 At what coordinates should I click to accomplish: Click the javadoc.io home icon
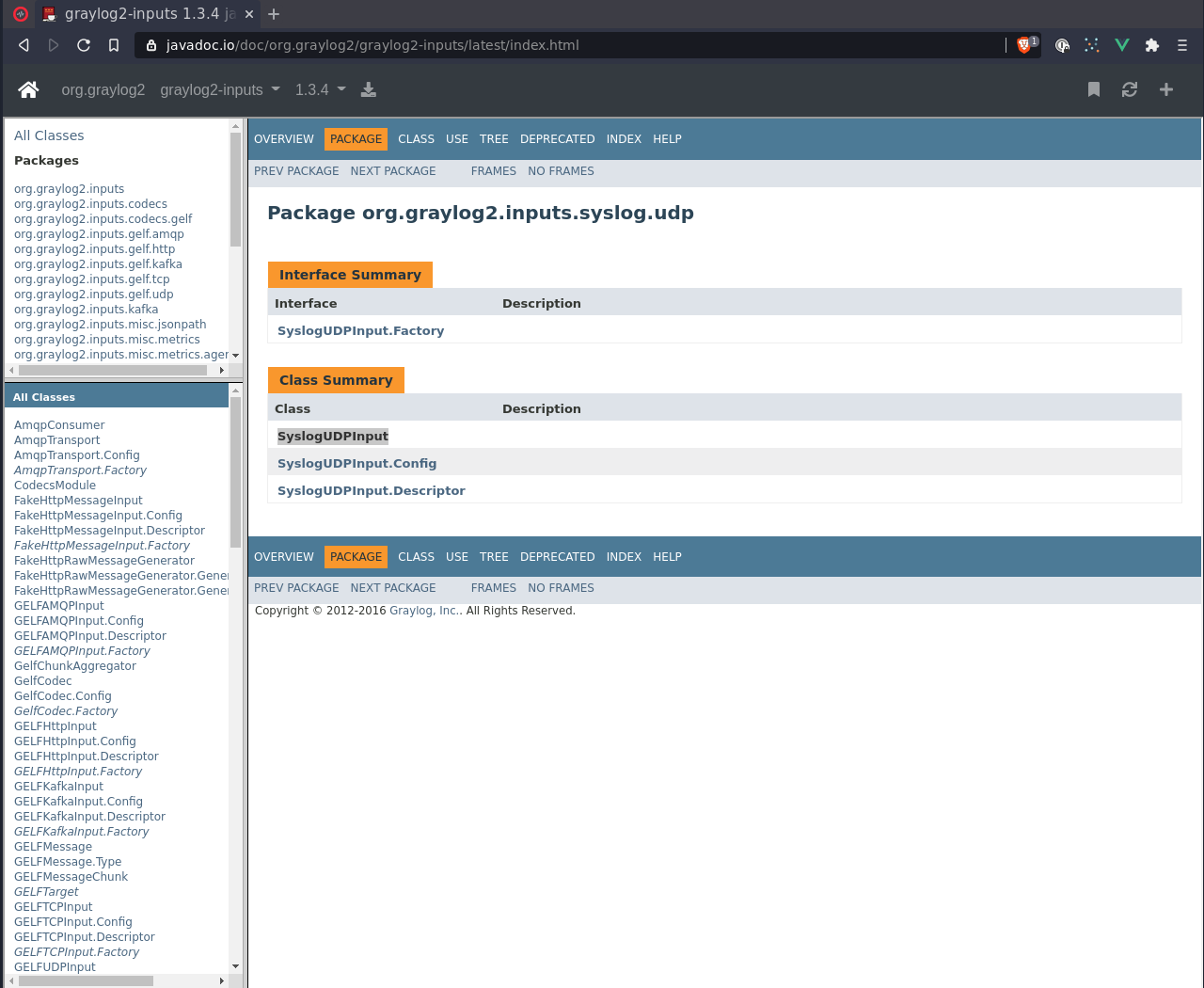(x=28, y=89)
